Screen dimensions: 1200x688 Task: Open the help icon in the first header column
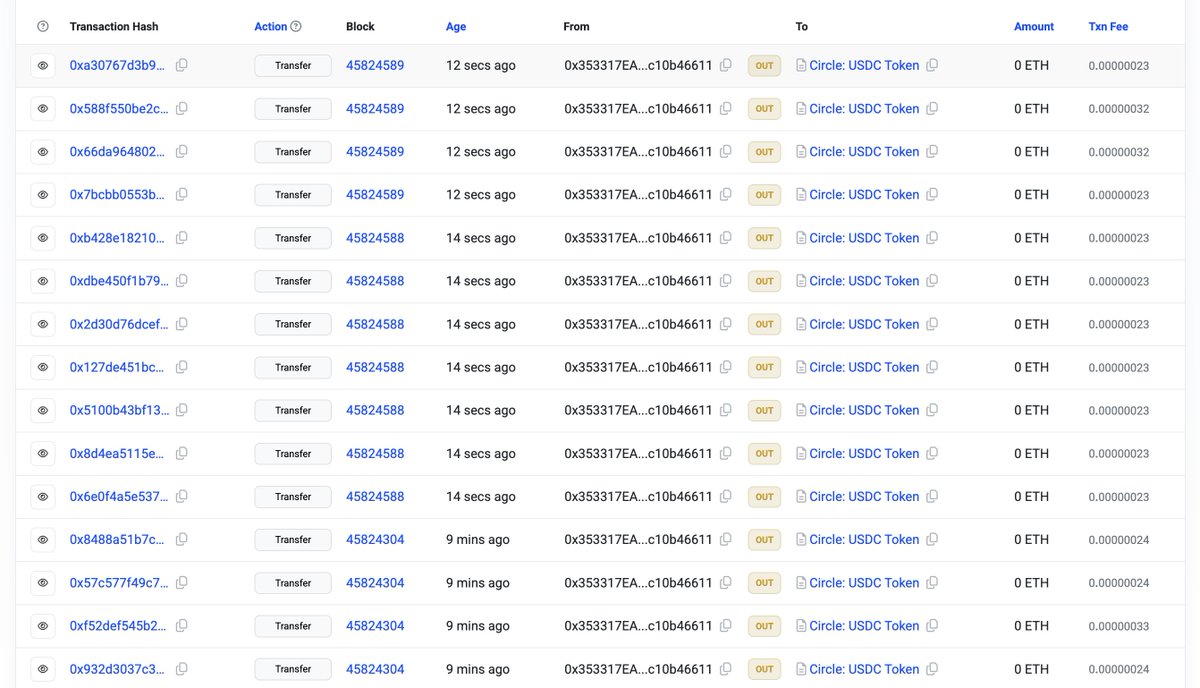(43, 26)
